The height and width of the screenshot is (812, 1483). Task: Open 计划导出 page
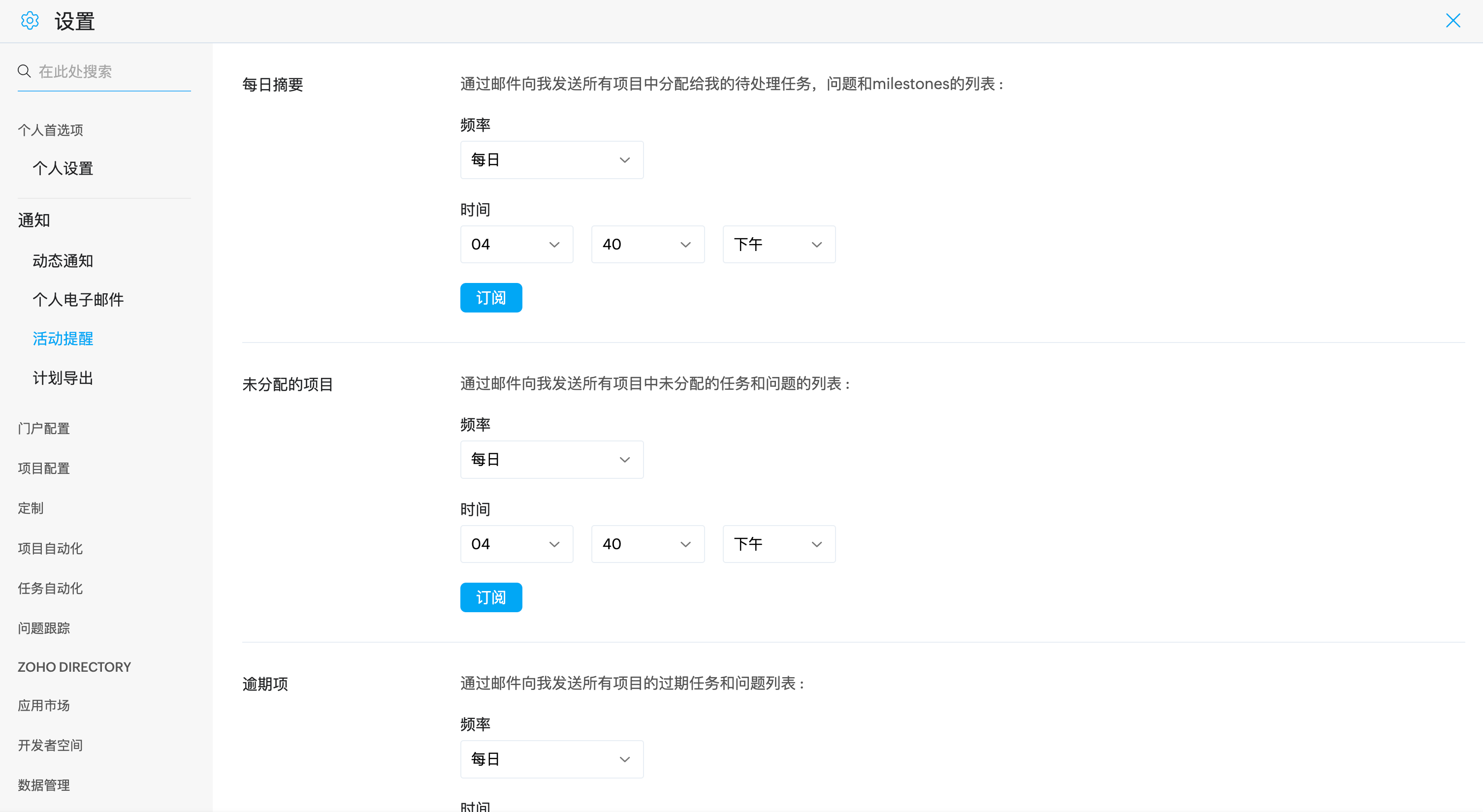click(63, 378)
